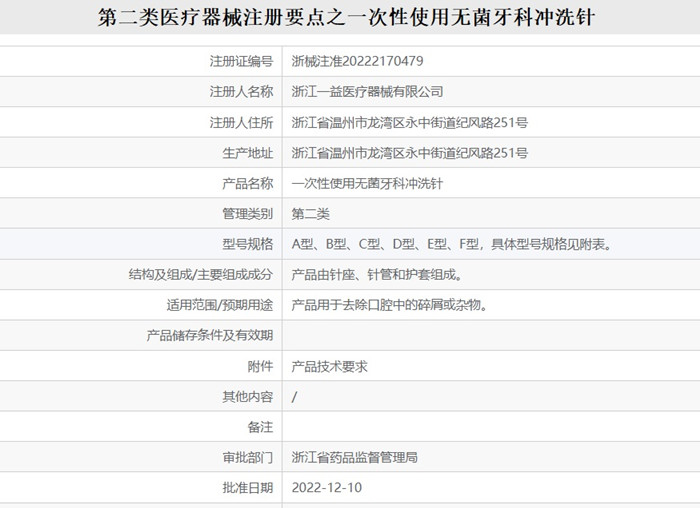Click the page title about 一次性使用无菌牙科冲洗针

[346, 18]
